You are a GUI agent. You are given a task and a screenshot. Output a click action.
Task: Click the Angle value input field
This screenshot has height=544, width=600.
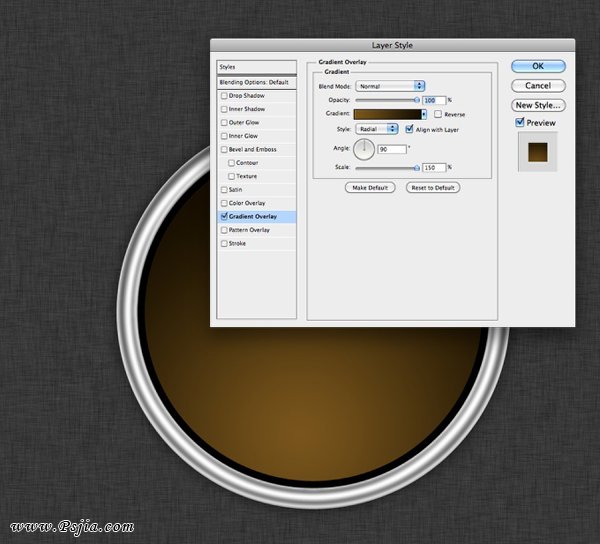pyautogui.click(x=390, y=149)
